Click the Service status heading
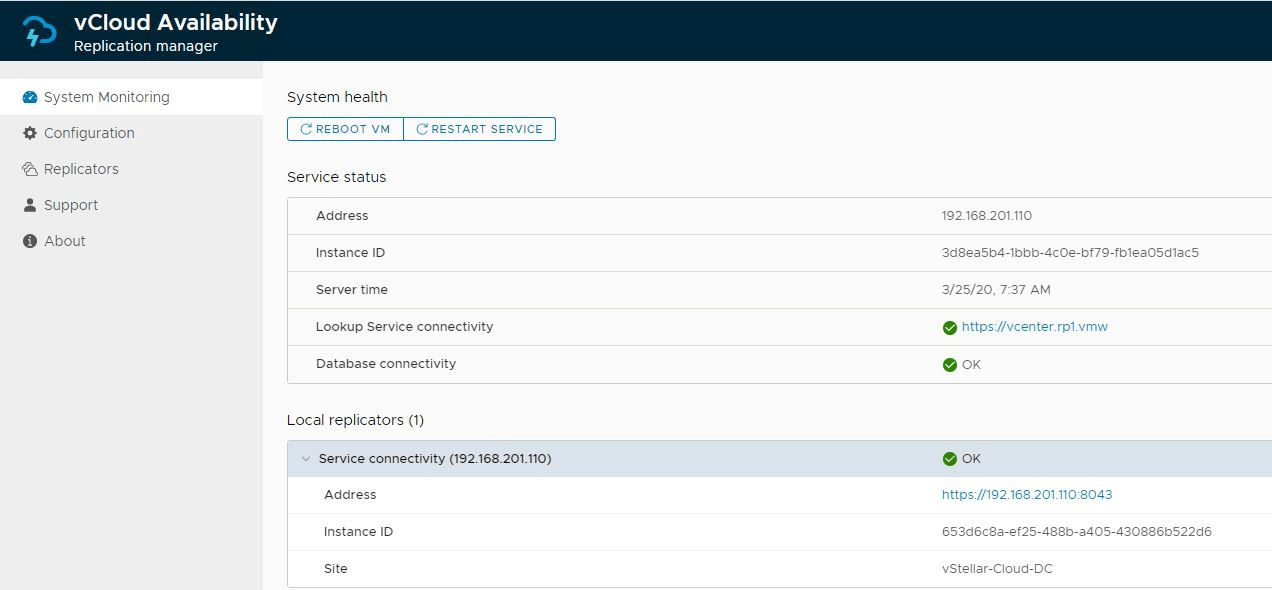1272x590 pixels. (x=336, y=177)
